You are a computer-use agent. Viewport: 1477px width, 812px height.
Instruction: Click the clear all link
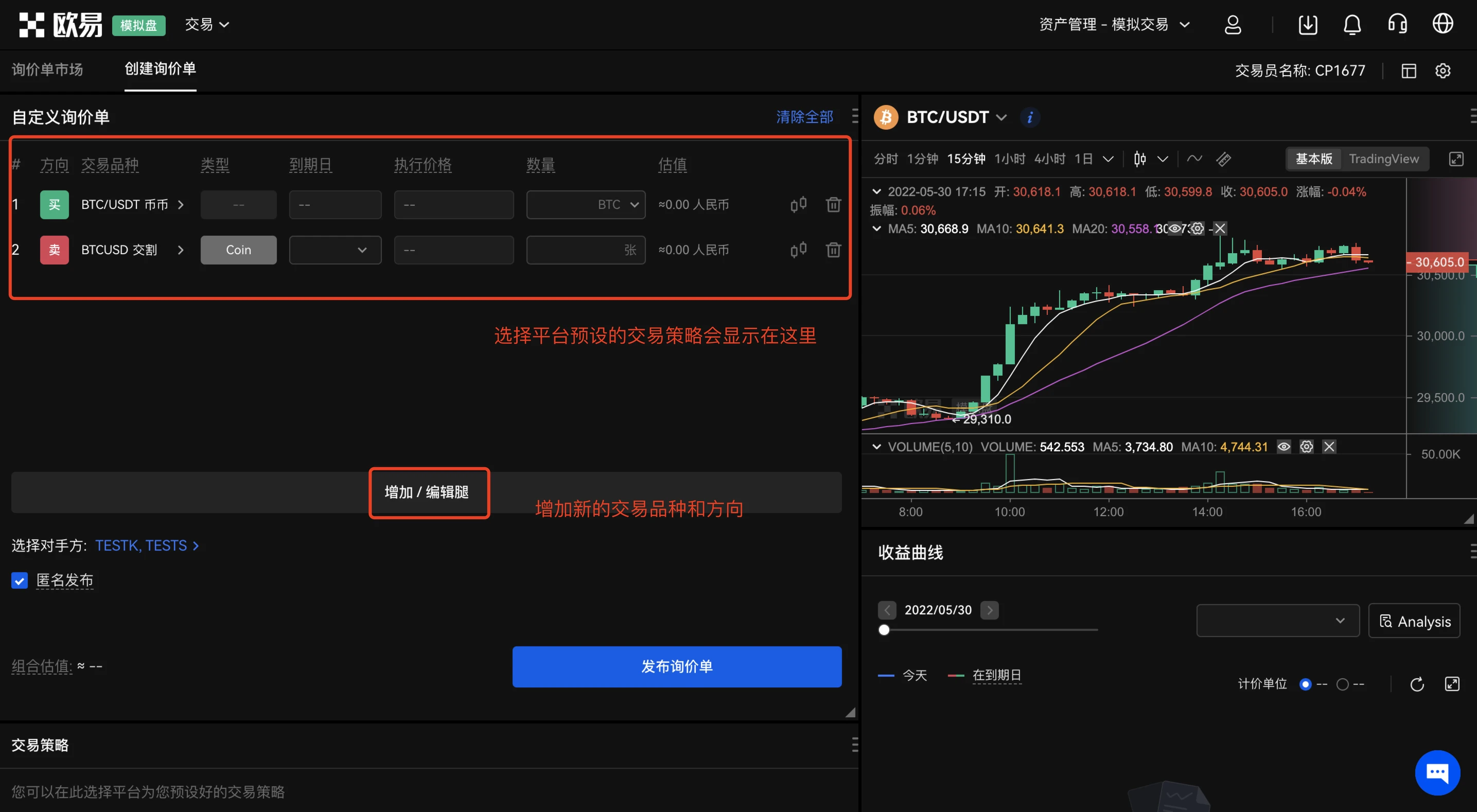[x=804, y=117]
